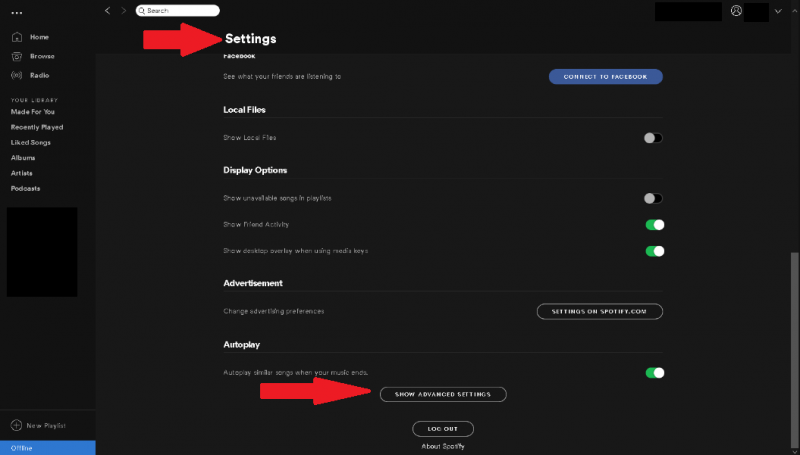Viewport: 800px width, 455px height.
Task: Open Browse in the sidebar
Action: pos(42,56)
